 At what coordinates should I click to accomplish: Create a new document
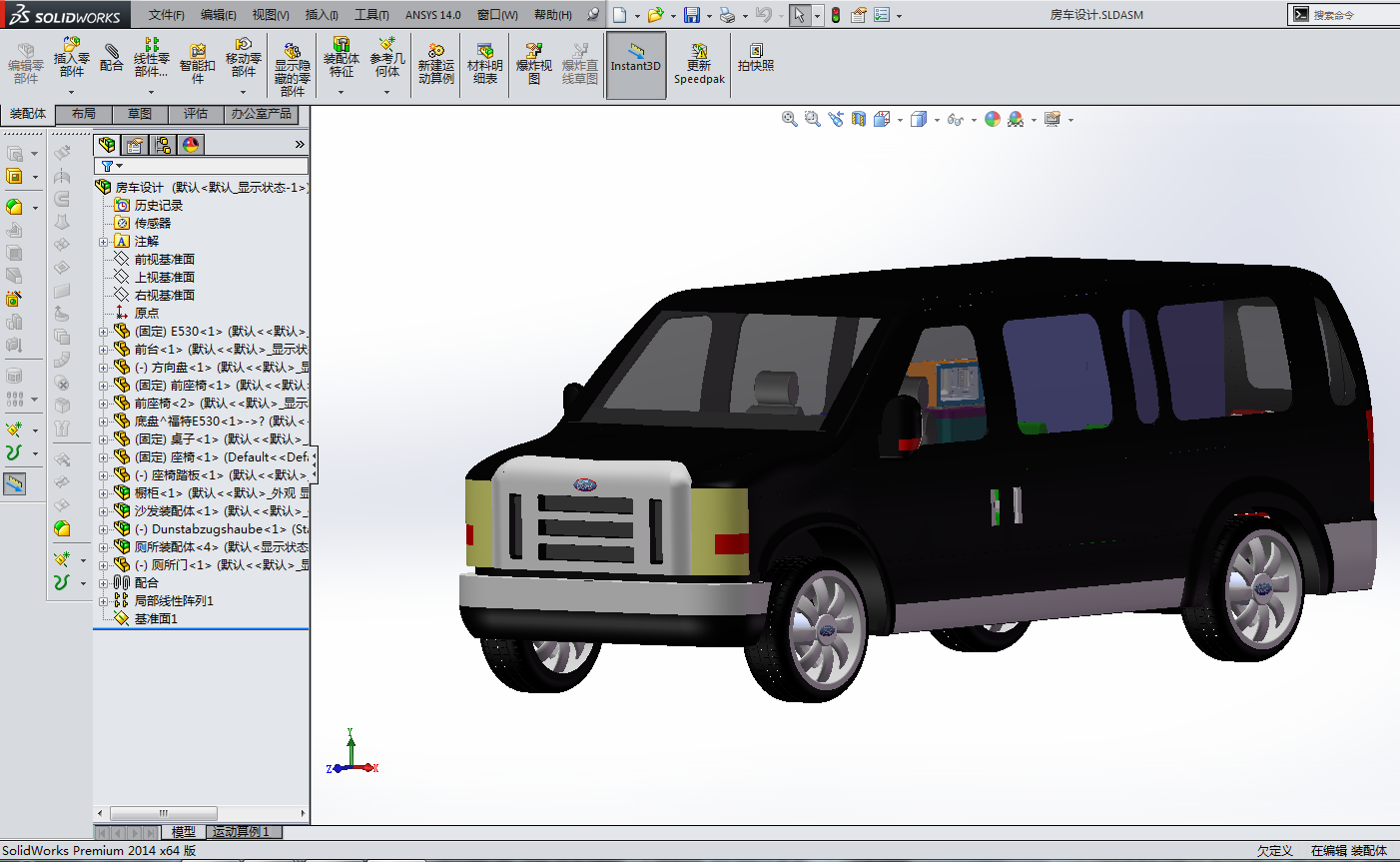click(x=620, y=15)
